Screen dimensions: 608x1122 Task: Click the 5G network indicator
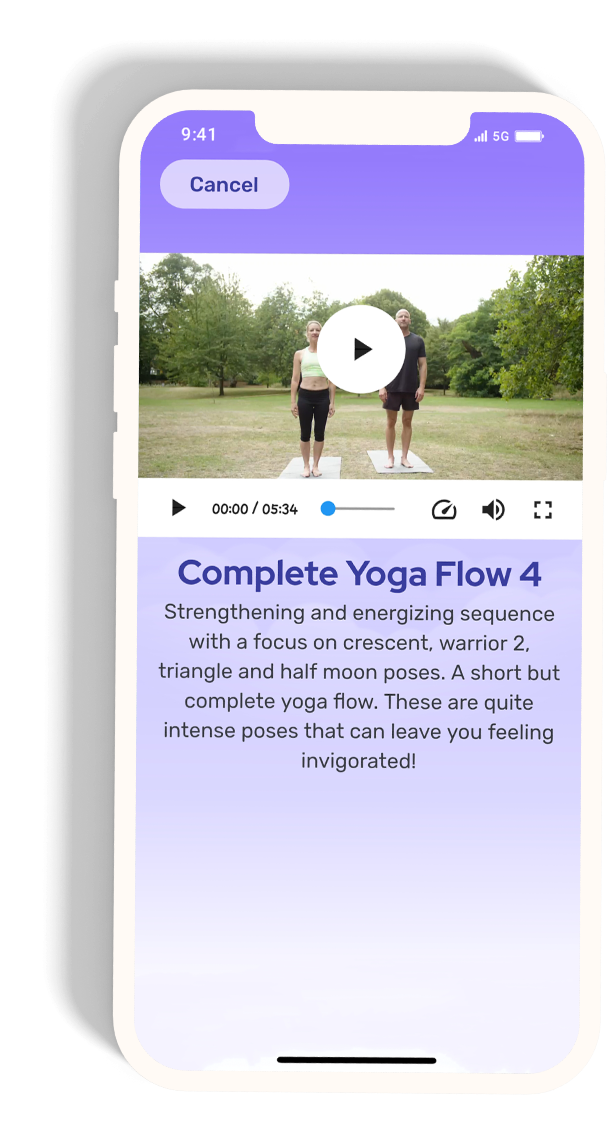501,136
